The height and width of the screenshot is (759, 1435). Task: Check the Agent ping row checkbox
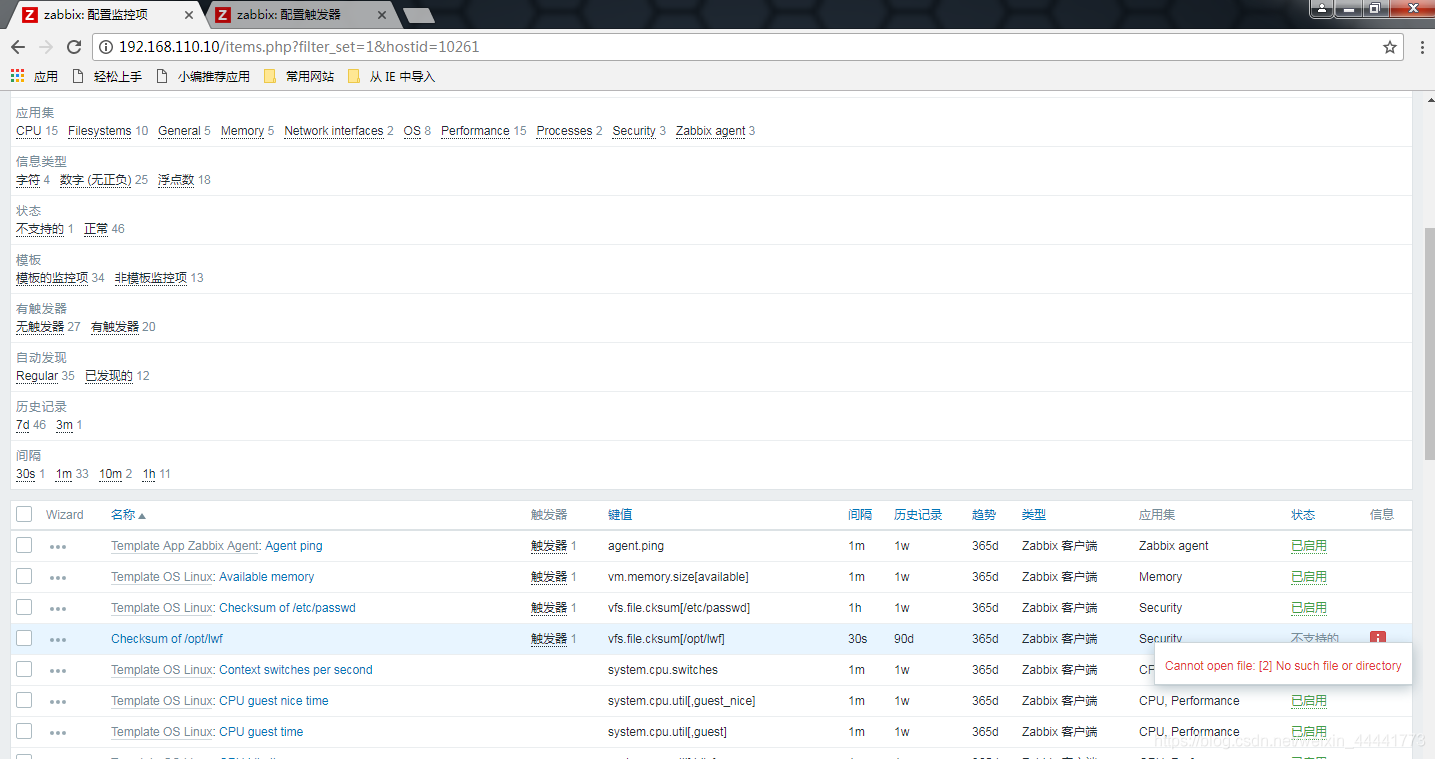24,545
